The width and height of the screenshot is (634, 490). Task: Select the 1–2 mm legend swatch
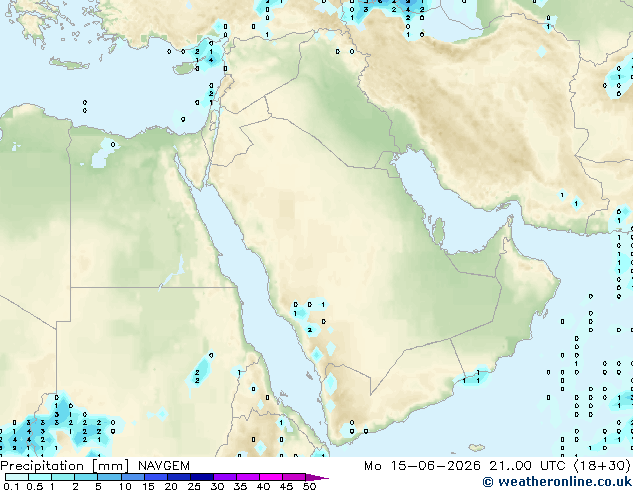(x=63, y=477)
